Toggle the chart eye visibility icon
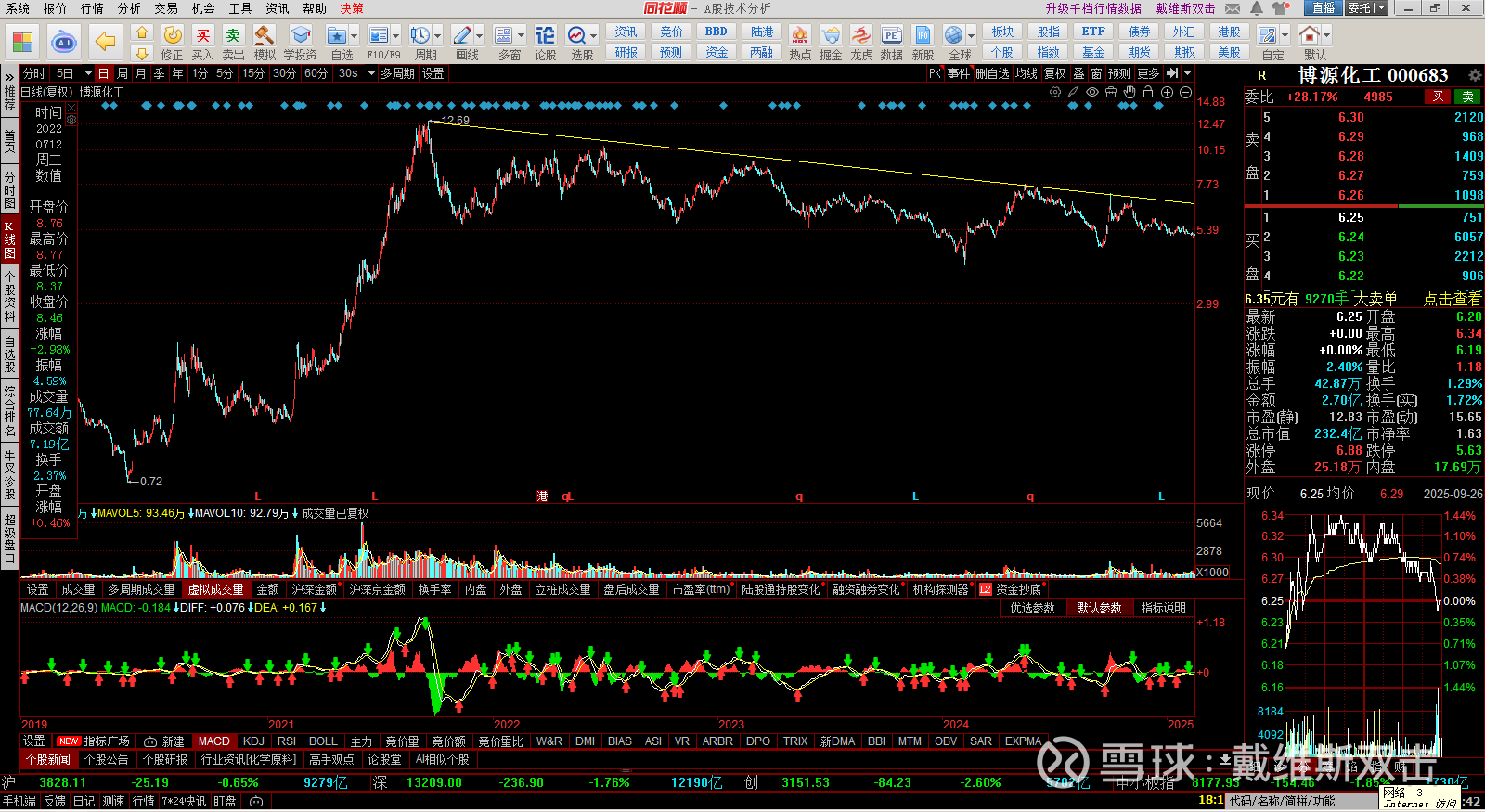This screenshot has height=812, width=1485. coord(1092,92)
